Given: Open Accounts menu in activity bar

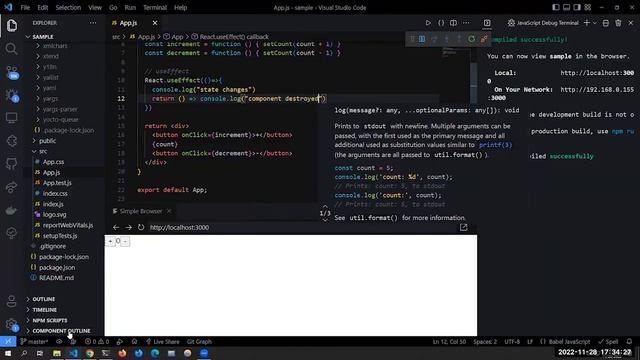Looking at the screenshot, I should coord(11,301).
